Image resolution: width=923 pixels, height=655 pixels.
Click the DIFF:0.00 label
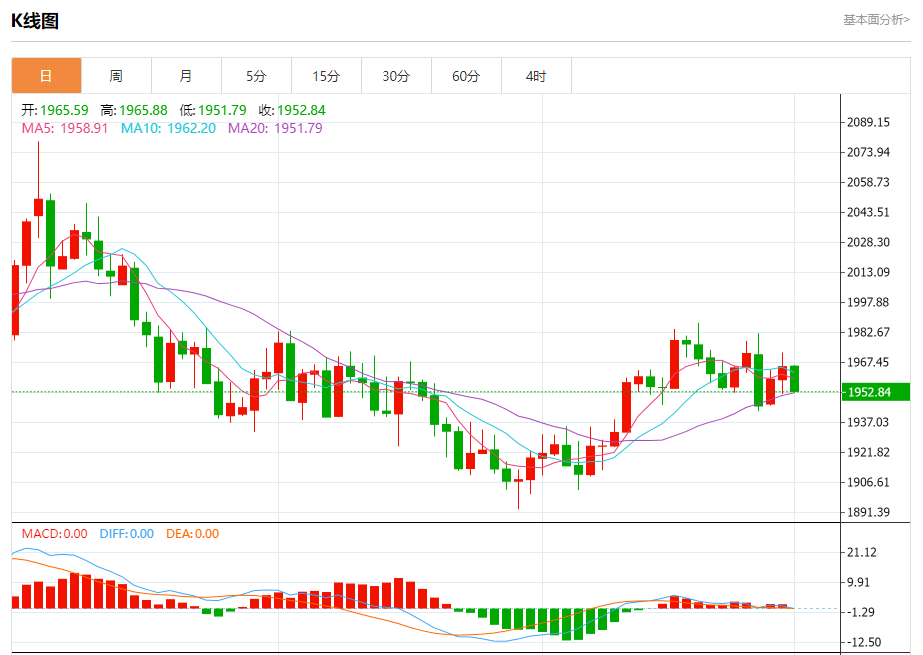coord(127,534)
